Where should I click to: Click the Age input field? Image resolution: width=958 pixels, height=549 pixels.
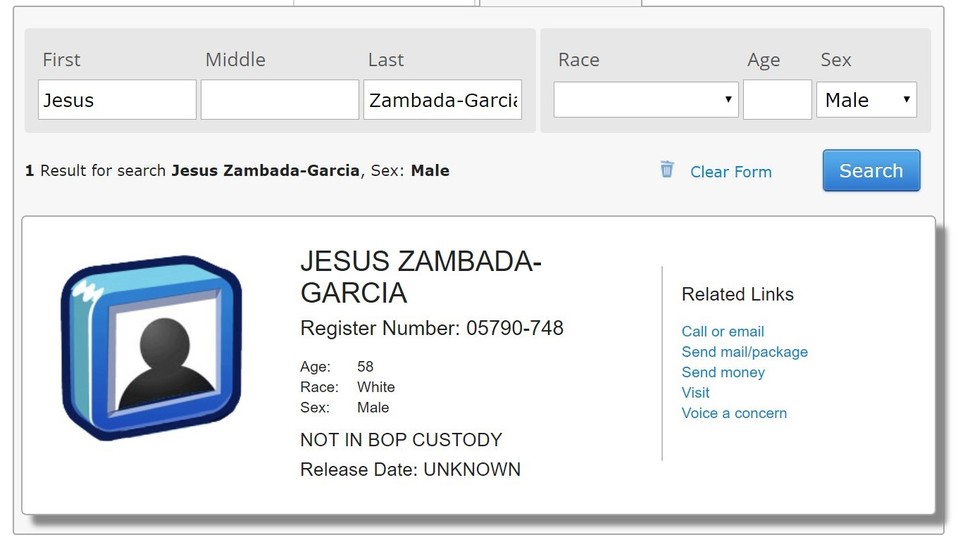777,100
